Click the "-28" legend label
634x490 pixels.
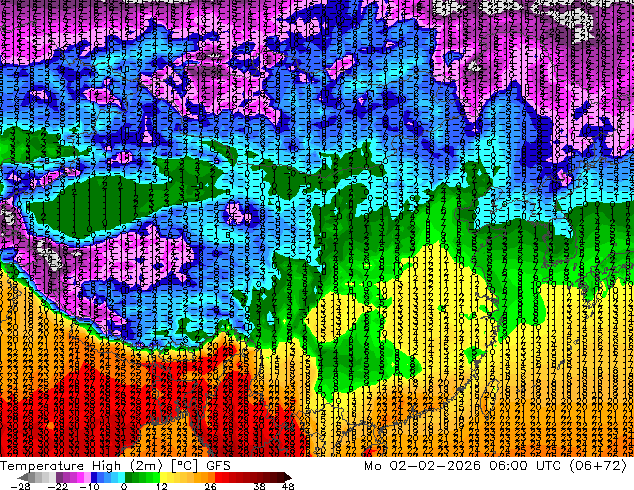[20, 486]
